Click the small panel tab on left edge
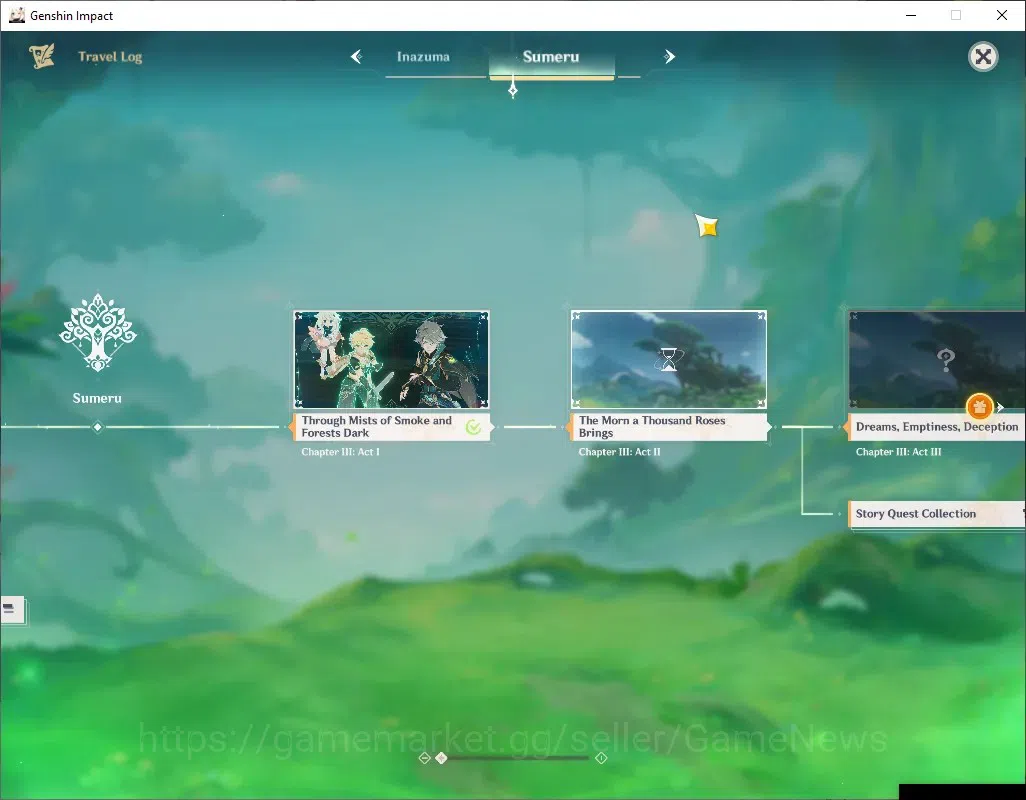Viewport: 1026px width, 800px height. tap(12, 610)
